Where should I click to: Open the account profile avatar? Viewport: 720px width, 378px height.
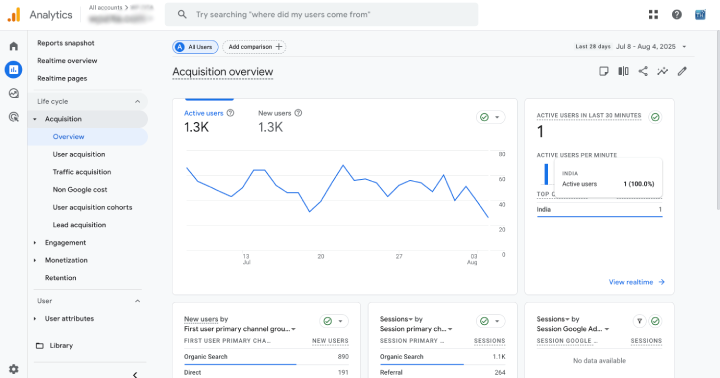pyautogui.click(x=700, y=15)
